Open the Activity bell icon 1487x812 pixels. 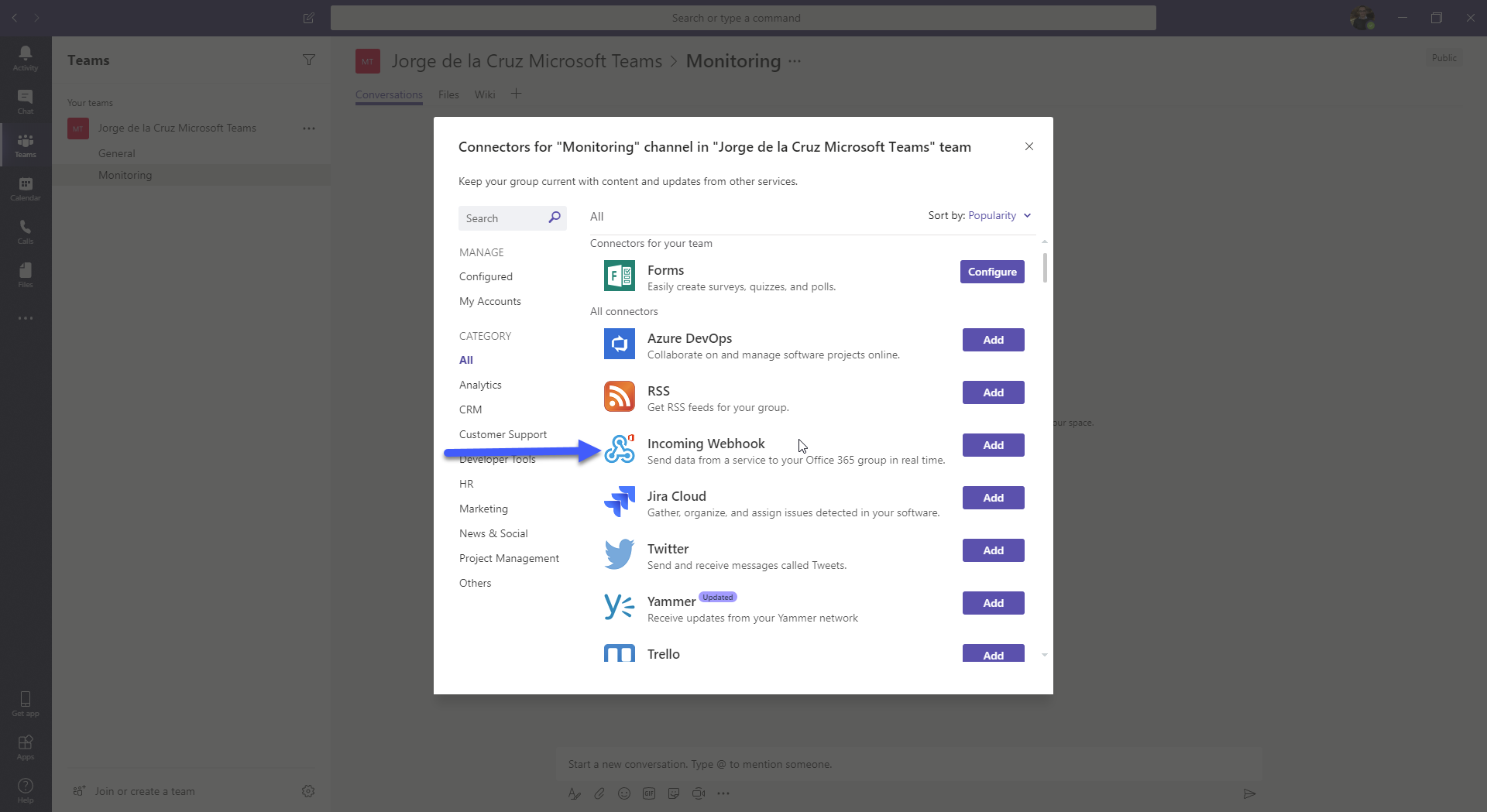click(26, 57)
